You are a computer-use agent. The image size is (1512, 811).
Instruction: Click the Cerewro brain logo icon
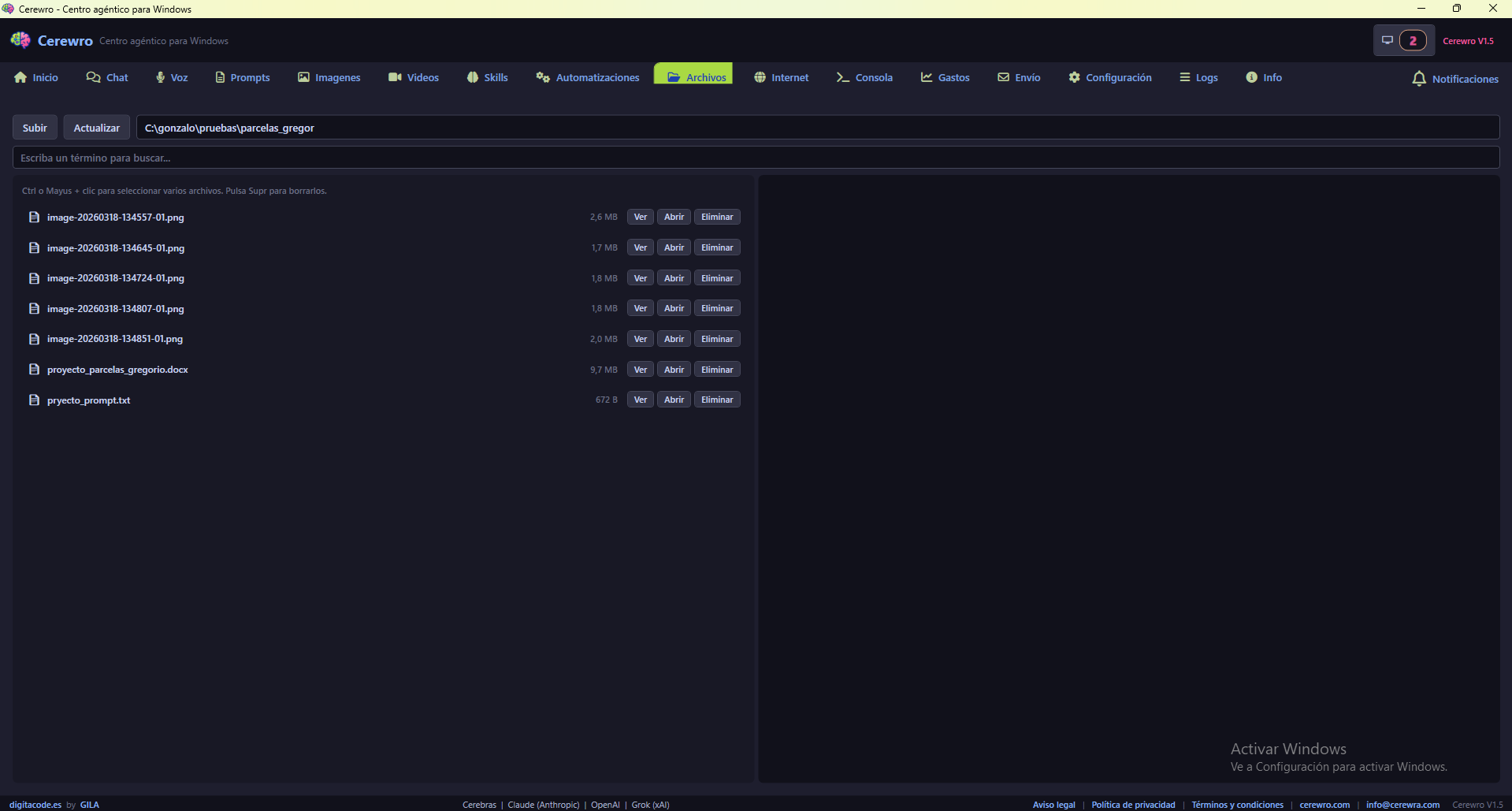click(20, 40)
